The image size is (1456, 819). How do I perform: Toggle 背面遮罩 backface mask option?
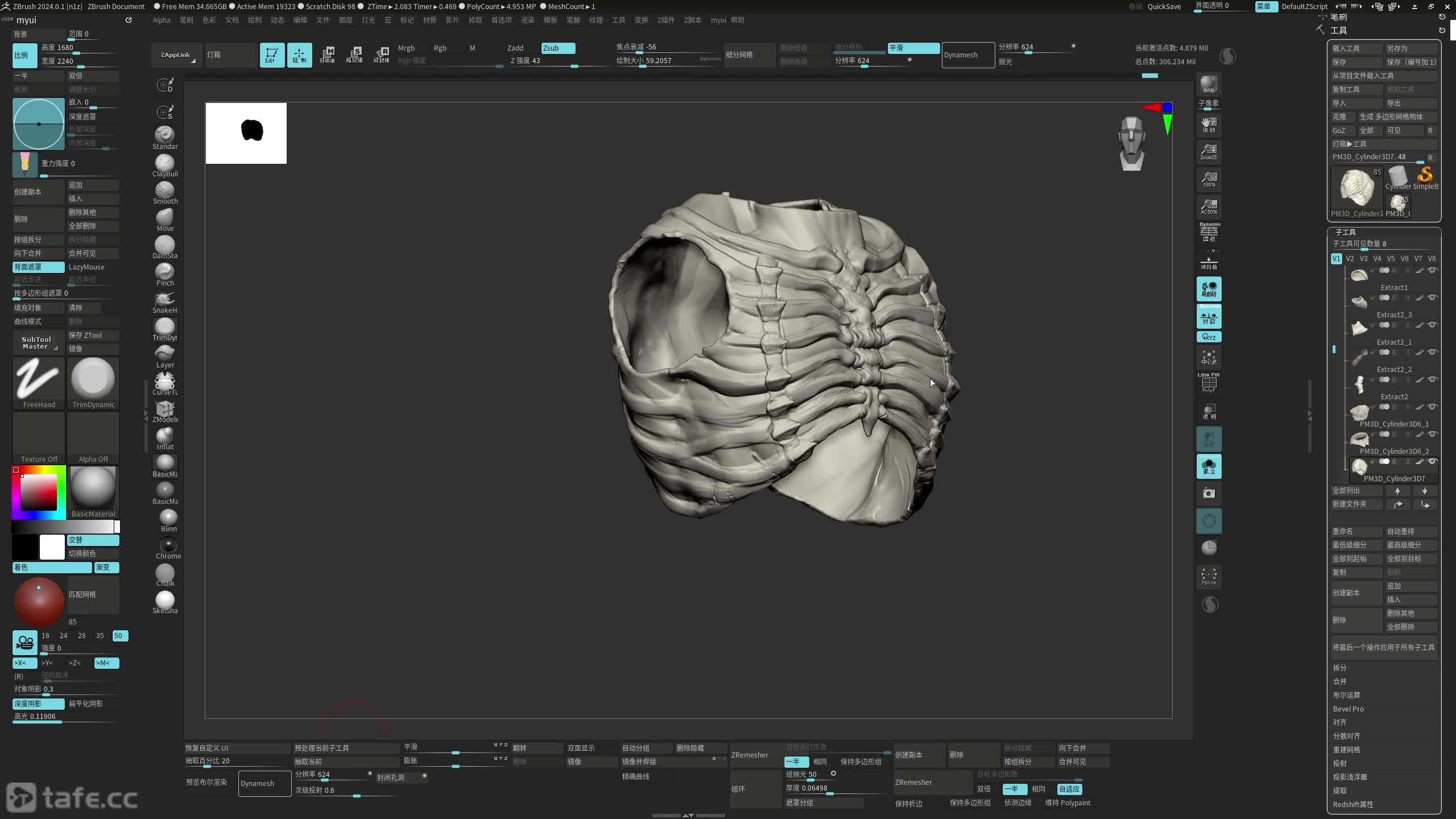(x=38, y=267)
